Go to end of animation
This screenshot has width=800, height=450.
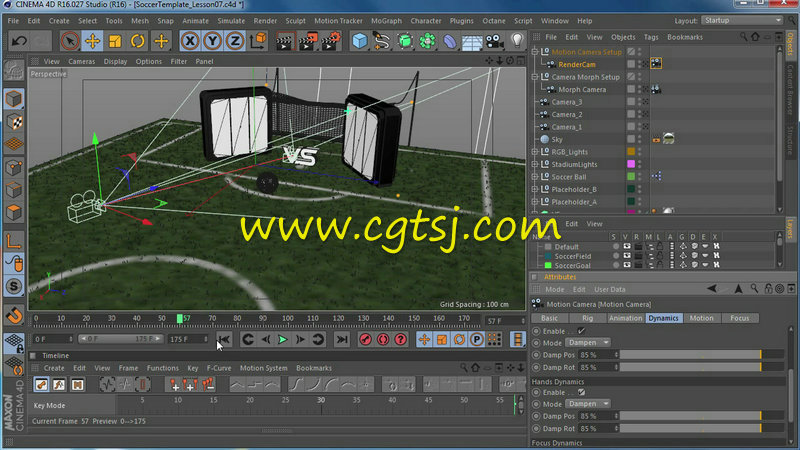(342, 339)
